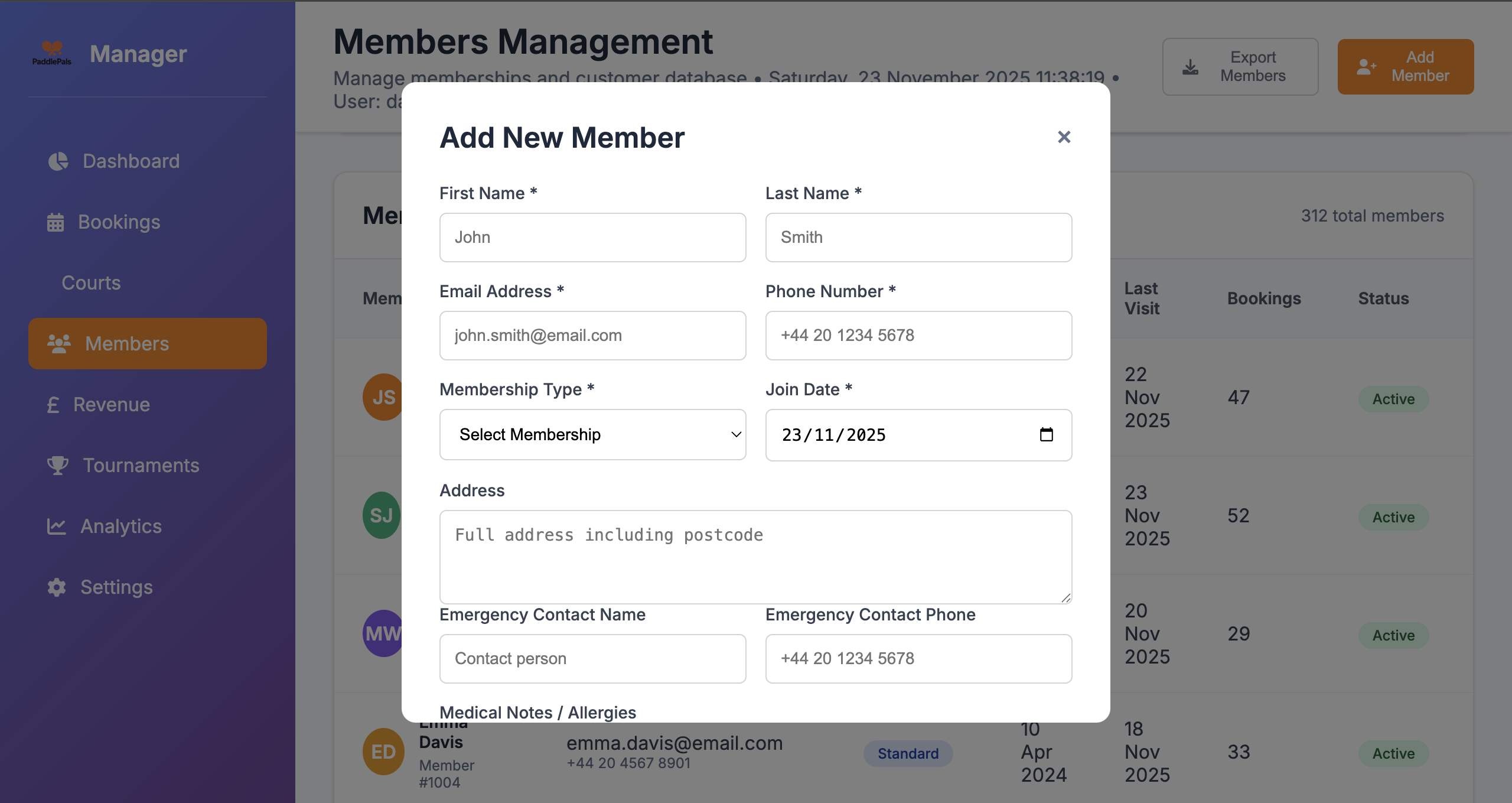Click the Members people icon
This screenshot has height=803, width=1512.
[x=59, y=344]
